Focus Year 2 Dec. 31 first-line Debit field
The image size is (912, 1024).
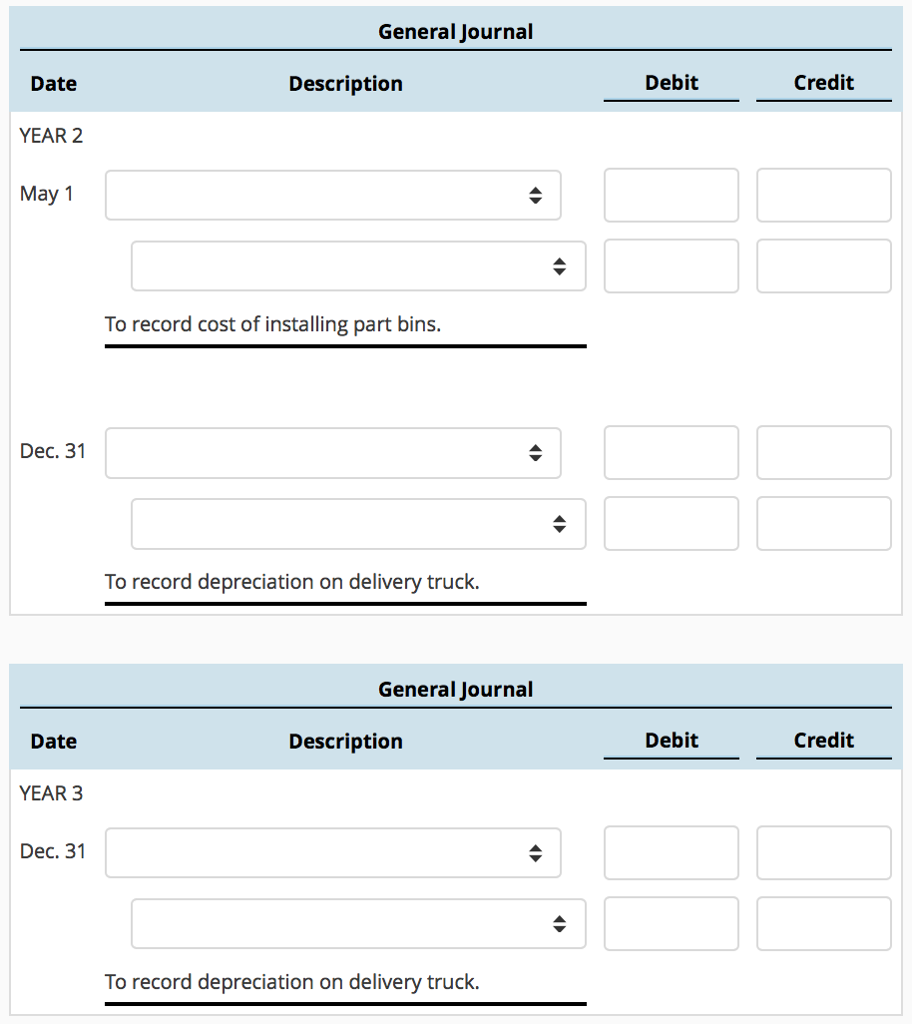point(671,453)
